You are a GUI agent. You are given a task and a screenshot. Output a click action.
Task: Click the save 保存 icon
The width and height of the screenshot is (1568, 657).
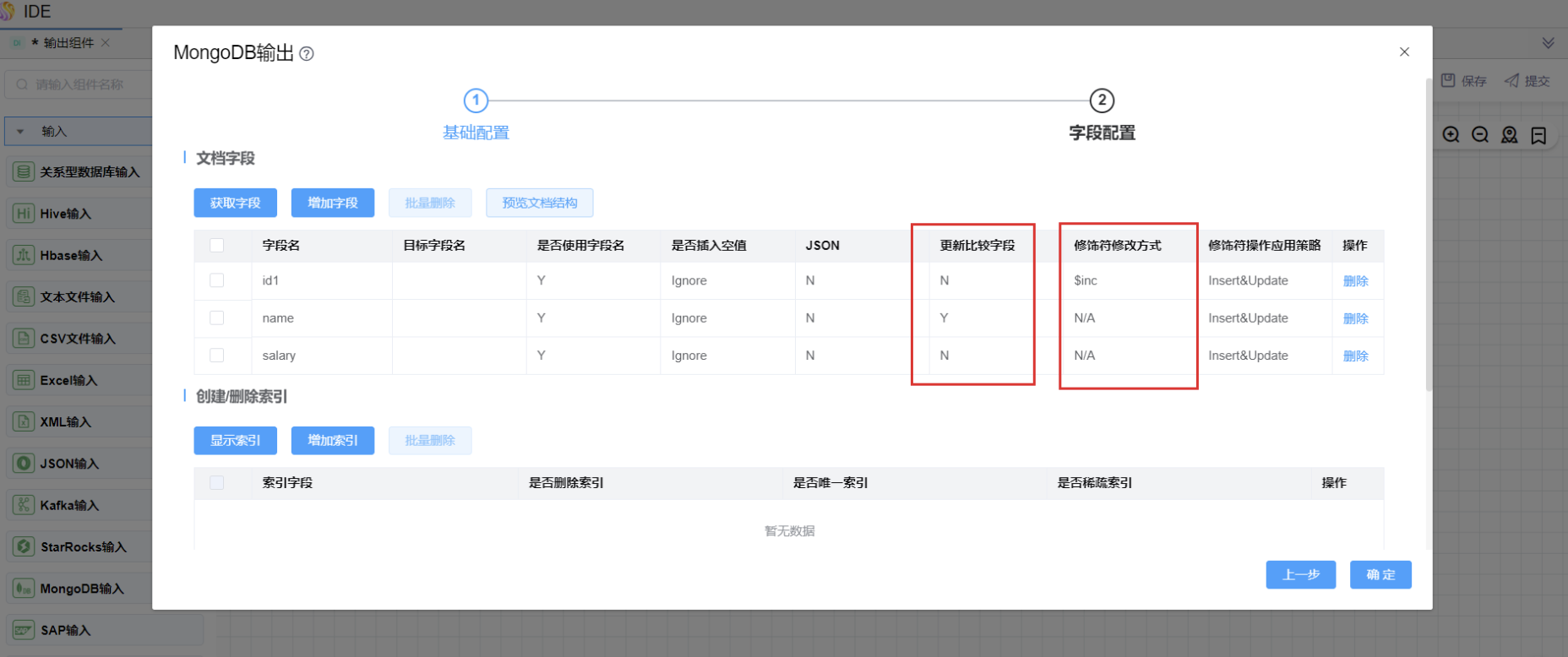(1448, 80)
